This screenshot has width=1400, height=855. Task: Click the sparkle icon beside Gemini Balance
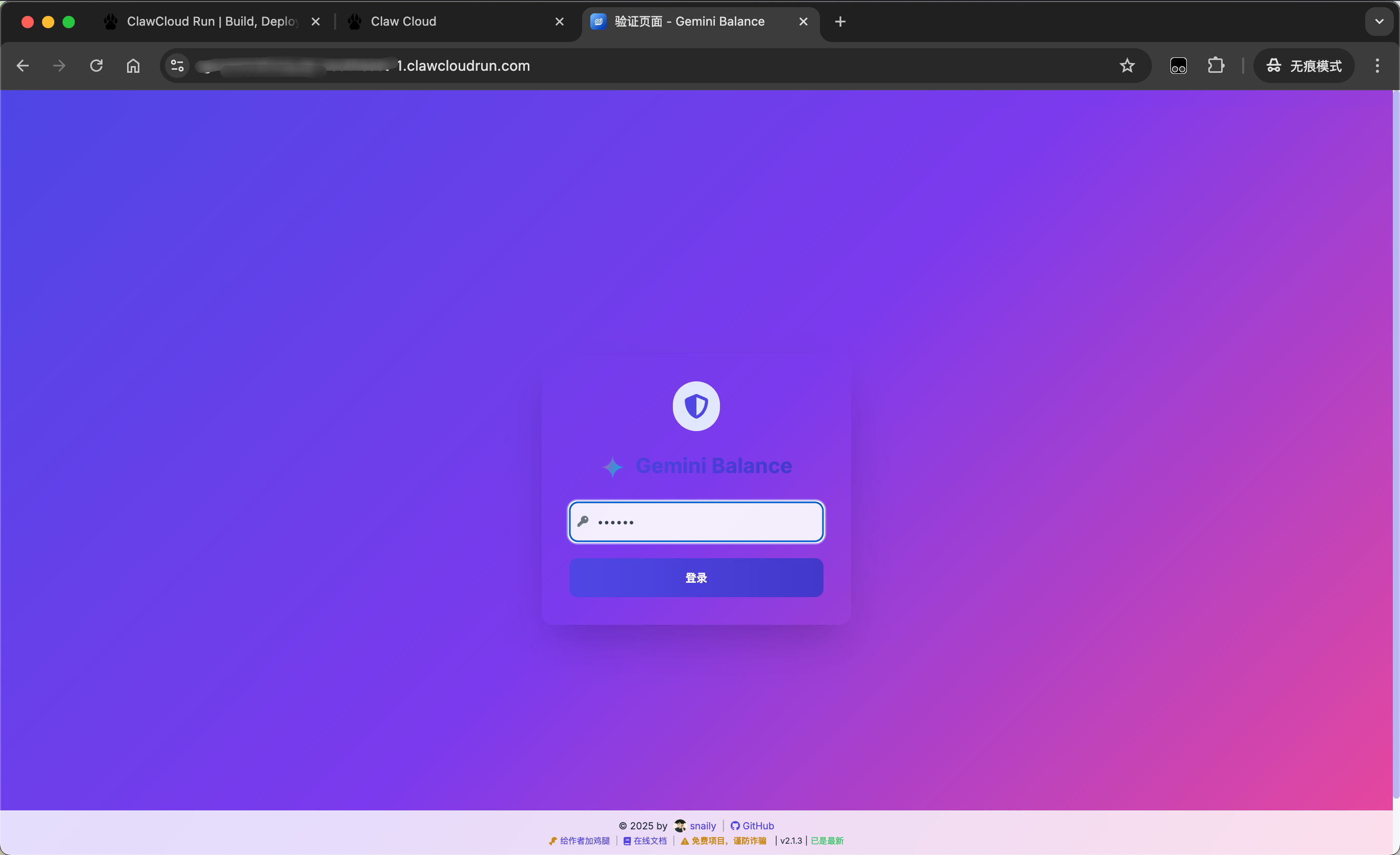pos(612,467)
